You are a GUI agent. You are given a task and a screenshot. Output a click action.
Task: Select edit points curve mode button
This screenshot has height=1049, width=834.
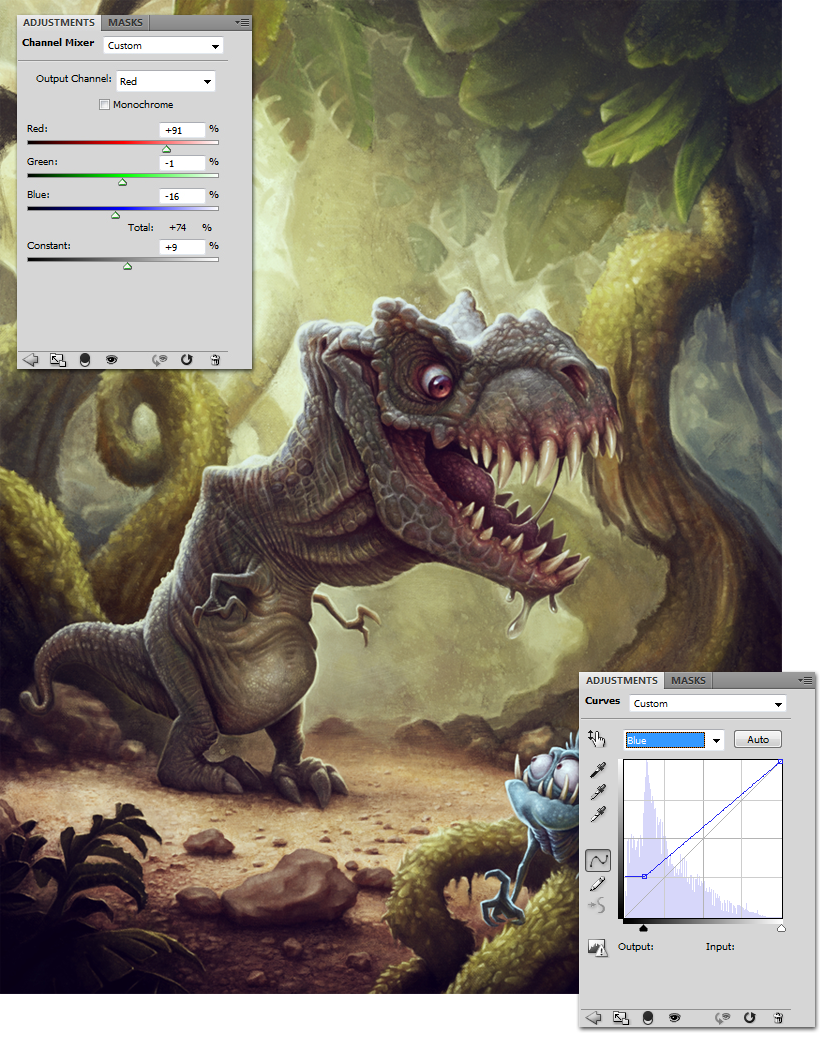[598, 860]
